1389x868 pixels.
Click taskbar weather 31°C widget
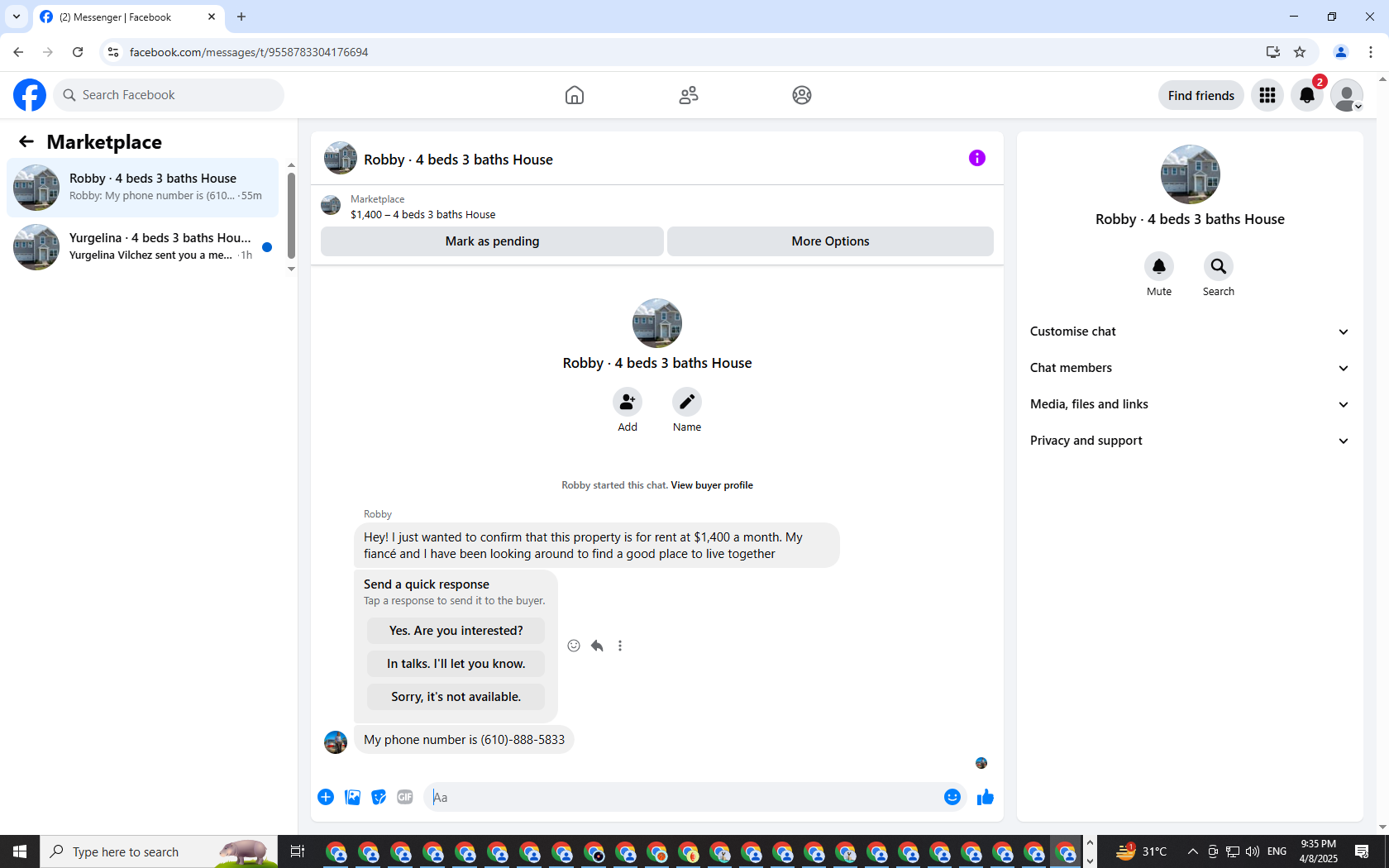1141,851
